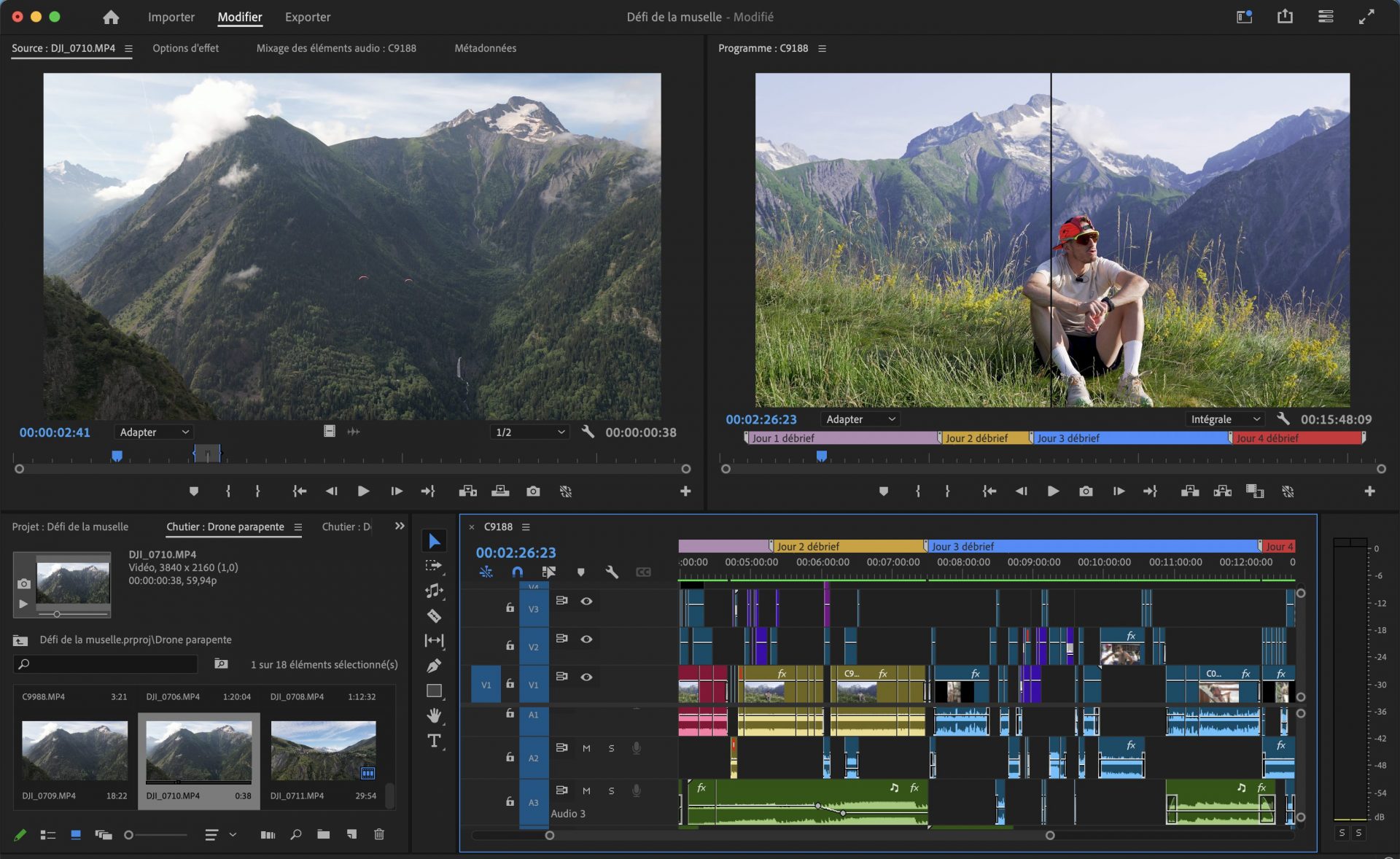Open the Program monitor Intégrale resolution dropdown
The height and width of the screenshot is (859, 1400).
point(1225,419)
